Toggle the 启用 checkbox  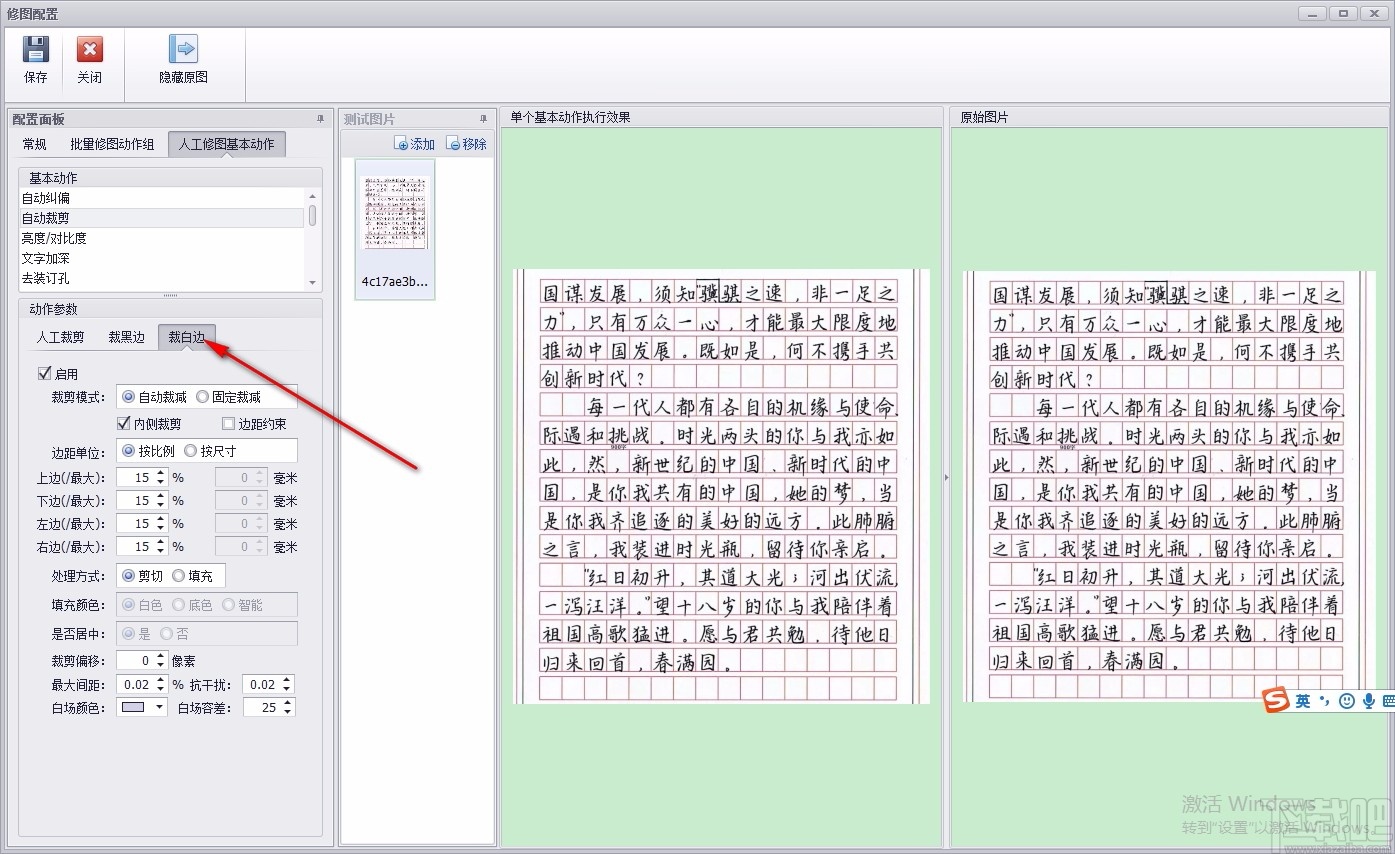tap(44, 374)
